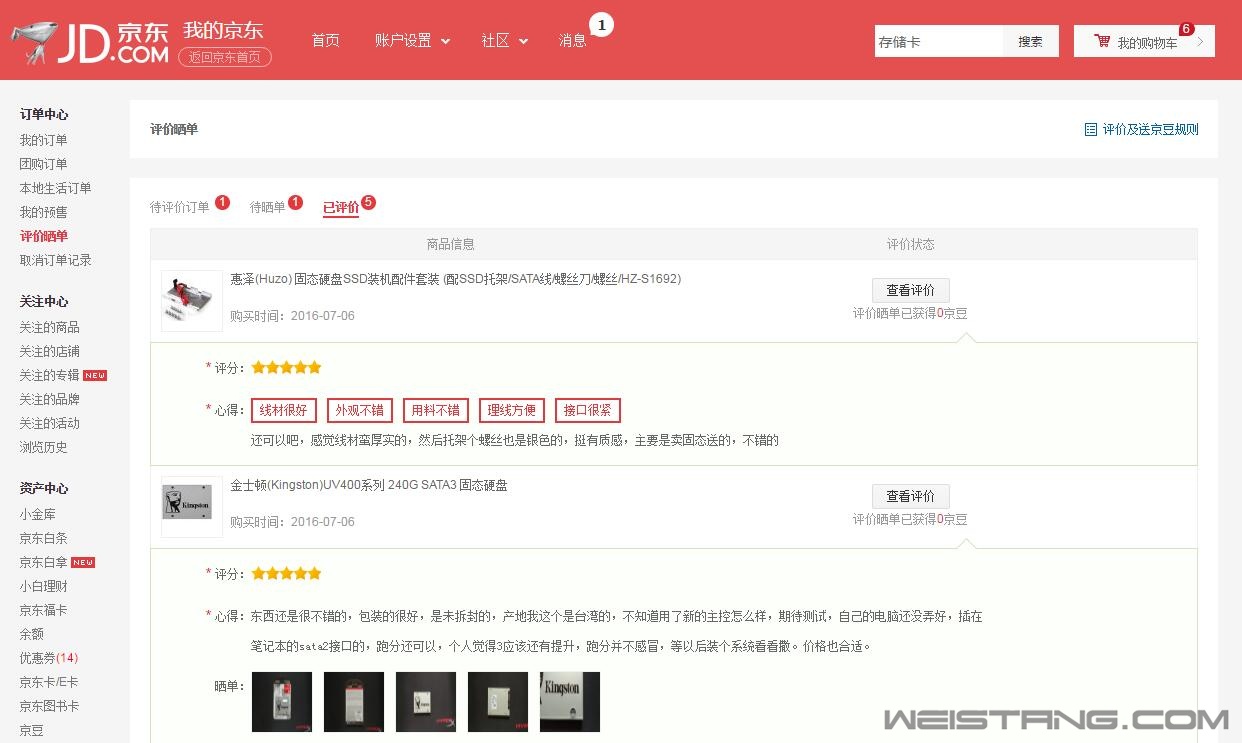Click the shopping cart icon
The width and height of the screenshot is (1242, 743).
pos(1102,41)
